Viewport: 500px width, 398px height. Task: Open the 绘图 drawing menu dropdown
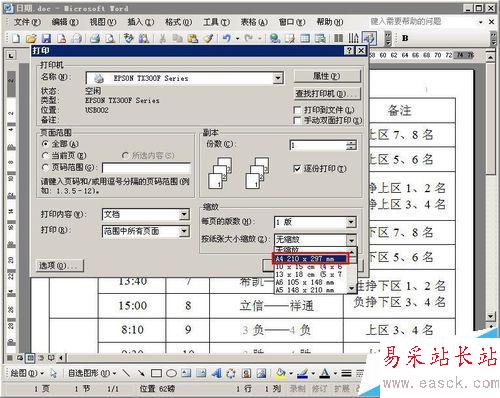27,373
